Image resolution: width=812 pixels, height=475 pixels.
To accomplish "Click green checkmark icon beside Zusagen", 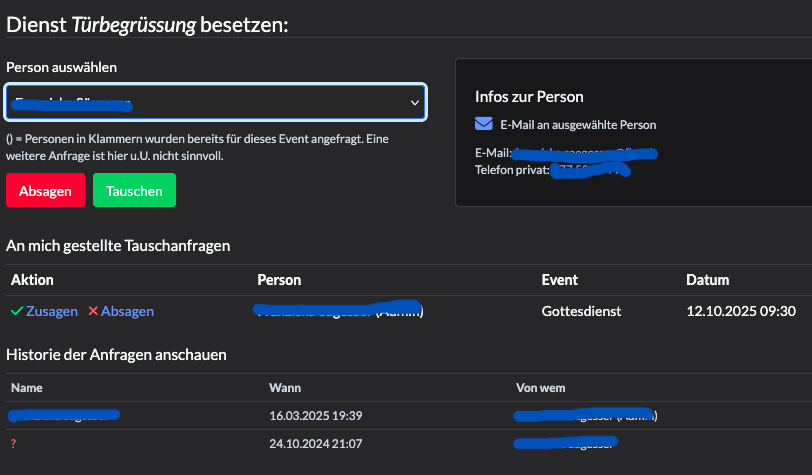I will pyautogui.click(x=17, y=311).
